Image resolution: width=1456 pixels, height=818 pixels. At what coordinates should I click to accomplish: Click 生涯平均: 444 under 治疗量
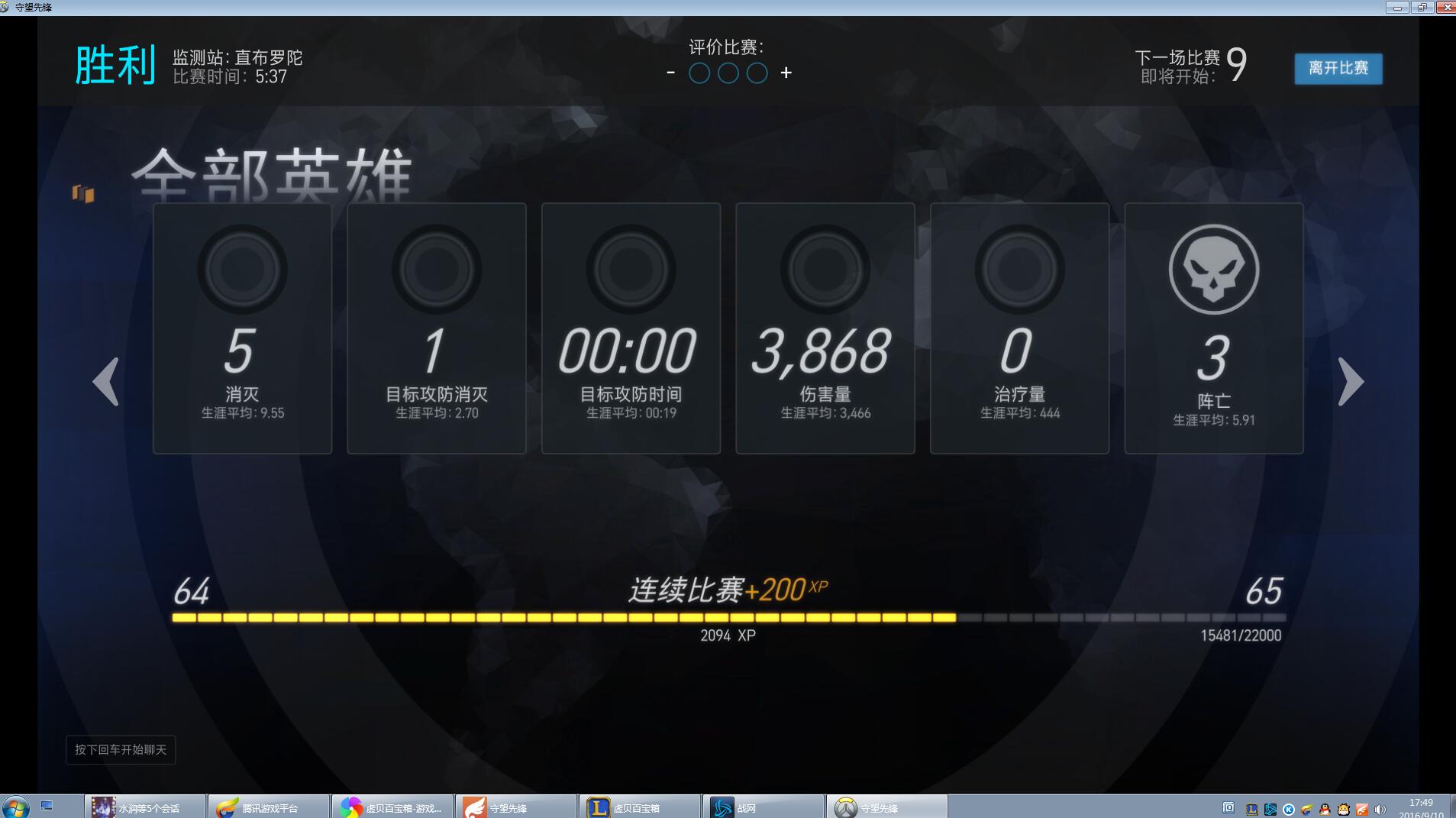[x=1020, y=413]
